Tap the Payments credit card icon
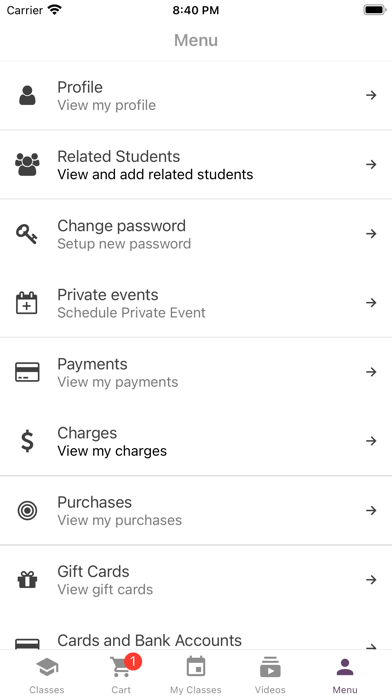The image size is (392, 696). (x=27, y=372)
